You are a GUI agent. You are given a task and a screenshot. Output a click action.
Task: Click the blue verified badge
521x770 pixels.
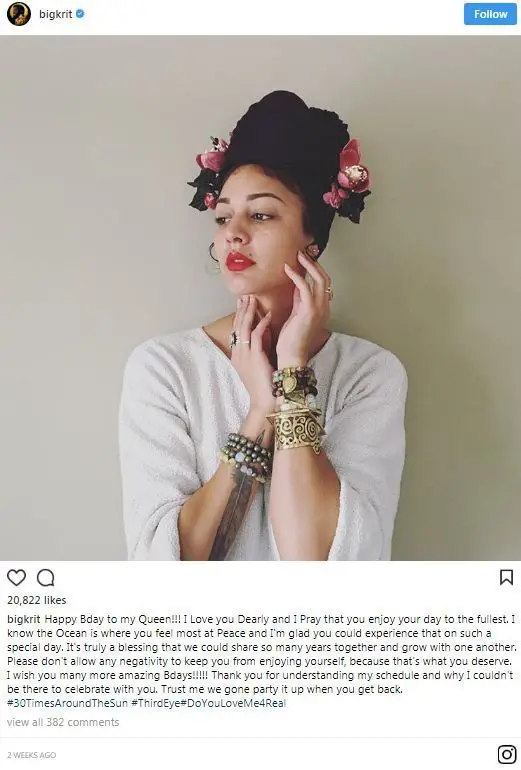(80, 14)
